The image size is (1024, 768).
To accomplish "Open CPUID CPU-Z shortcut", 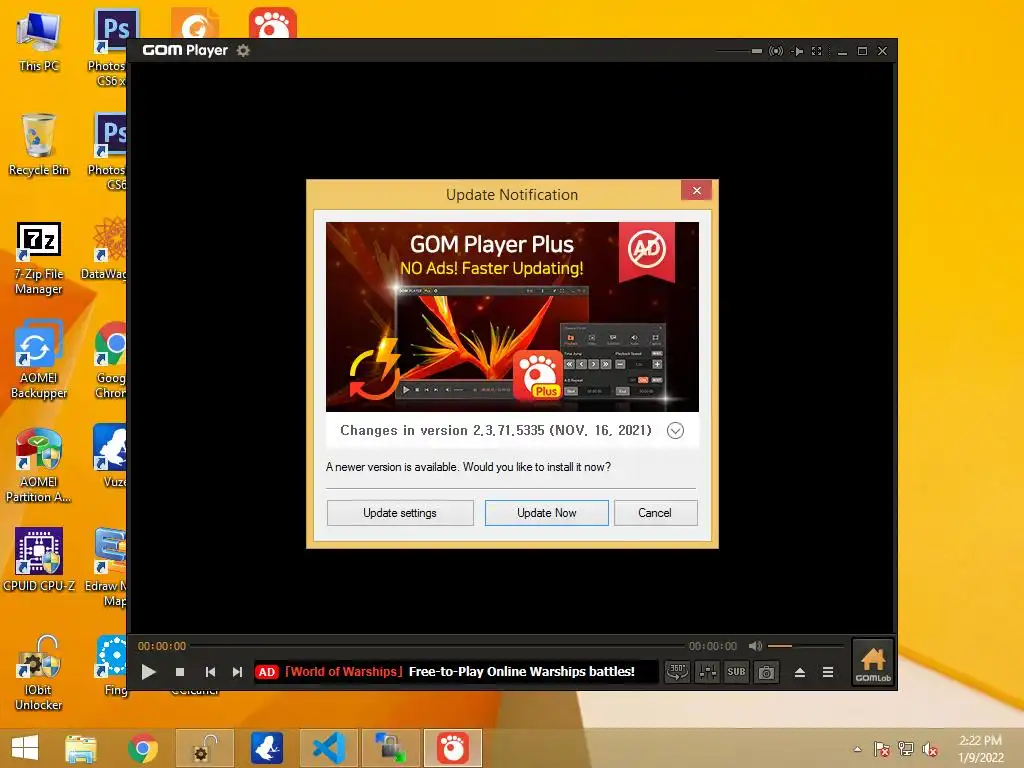I will [x=39, y=560].
